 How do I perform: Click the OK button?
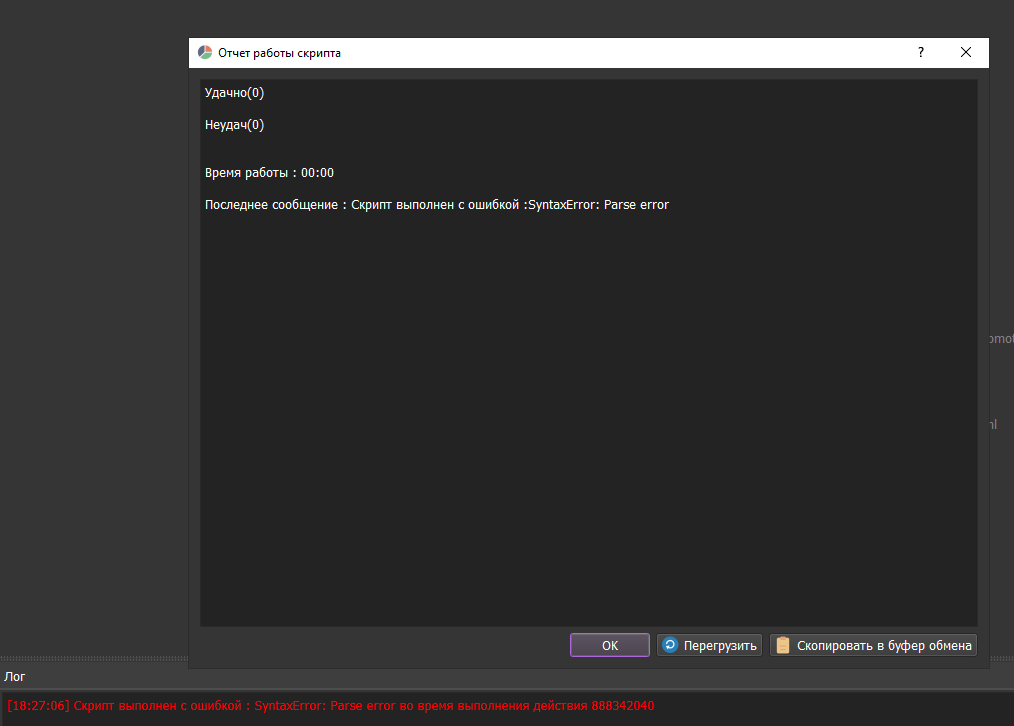coord(610,646)
